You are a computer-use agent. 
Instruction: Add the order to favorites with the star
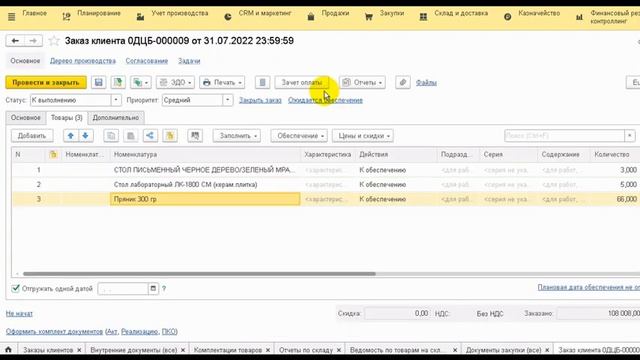click(54, 41)
